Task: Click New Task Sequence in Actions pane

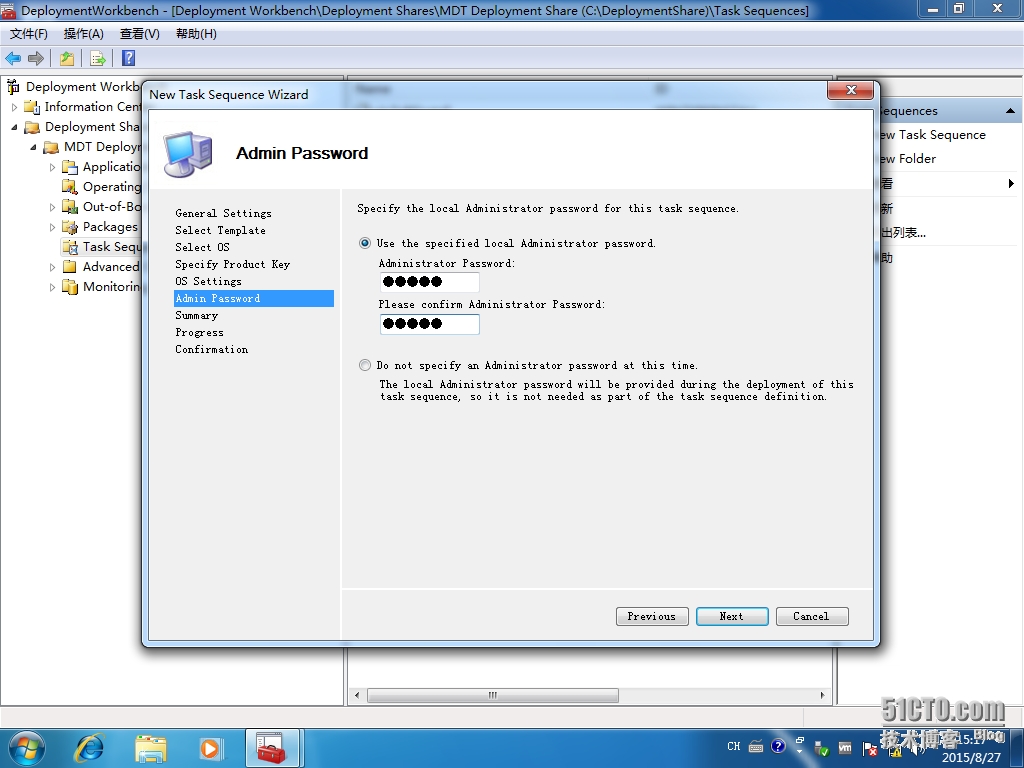Action: click(933, 135)
